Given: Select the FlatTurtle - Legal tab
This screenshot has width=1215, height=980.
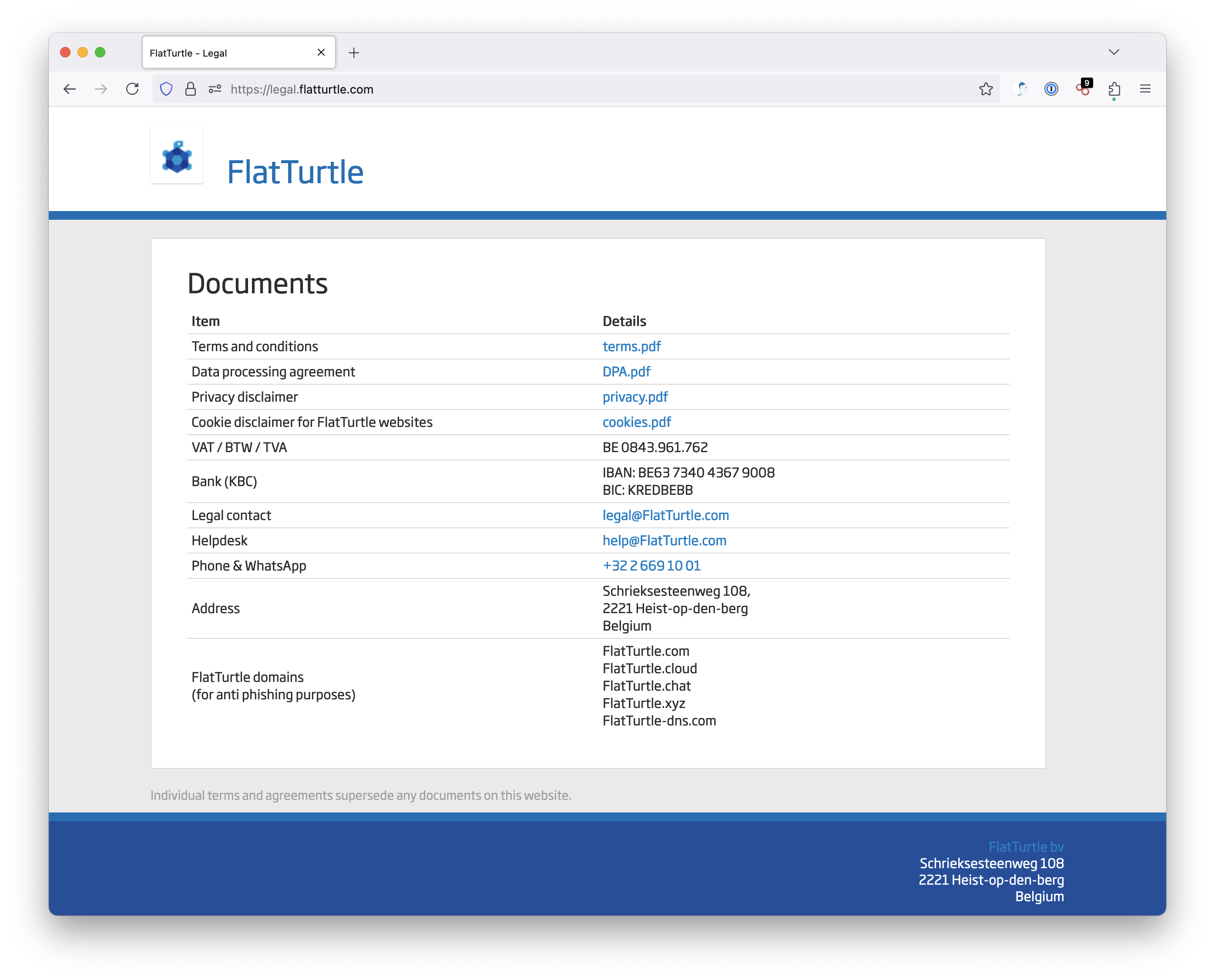Looking at the screenshot, I should (x=239, y=53).
